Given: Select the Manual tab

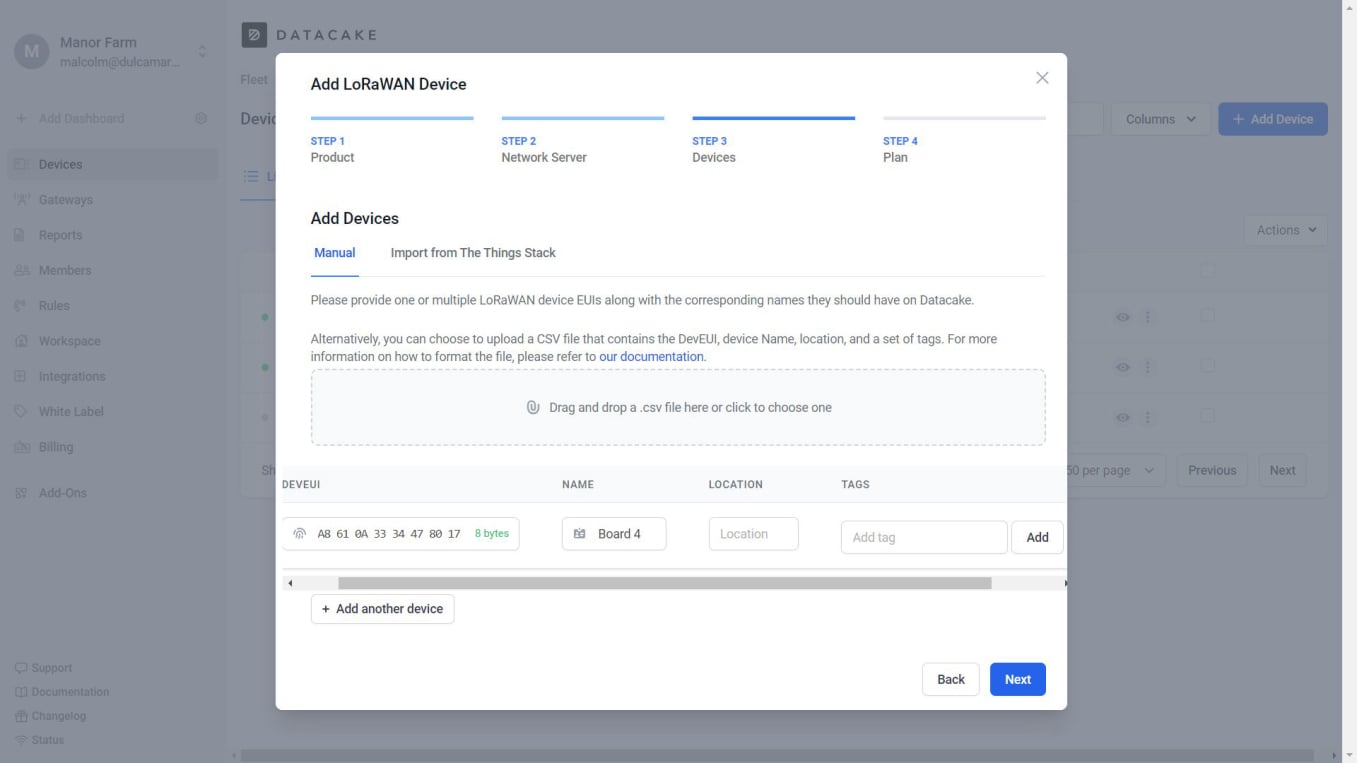Looking at the screenshot, I should pyautogui.click(x=334, y=253).
